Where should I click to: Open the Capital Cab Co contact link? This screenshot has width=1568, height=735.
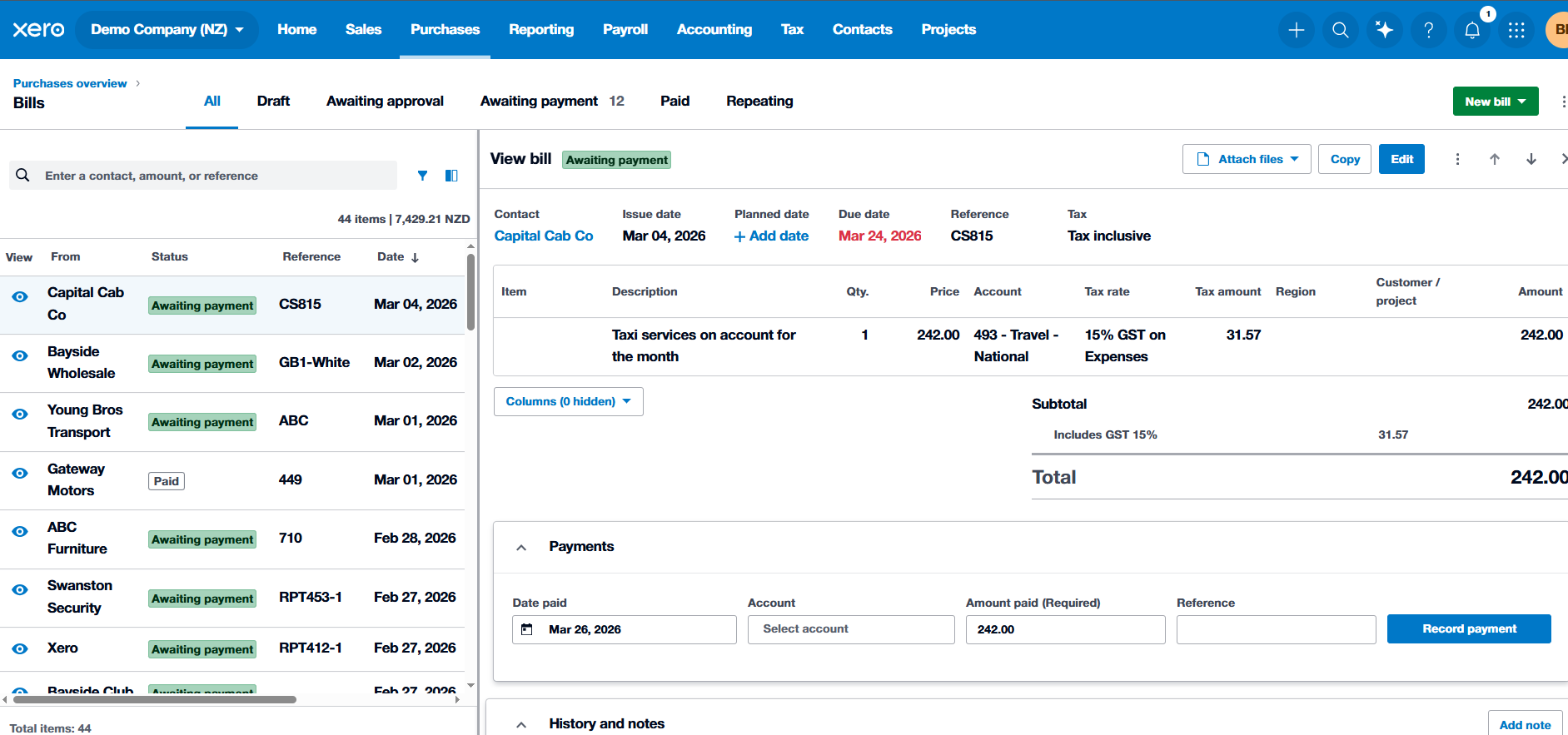click(543, 236)
